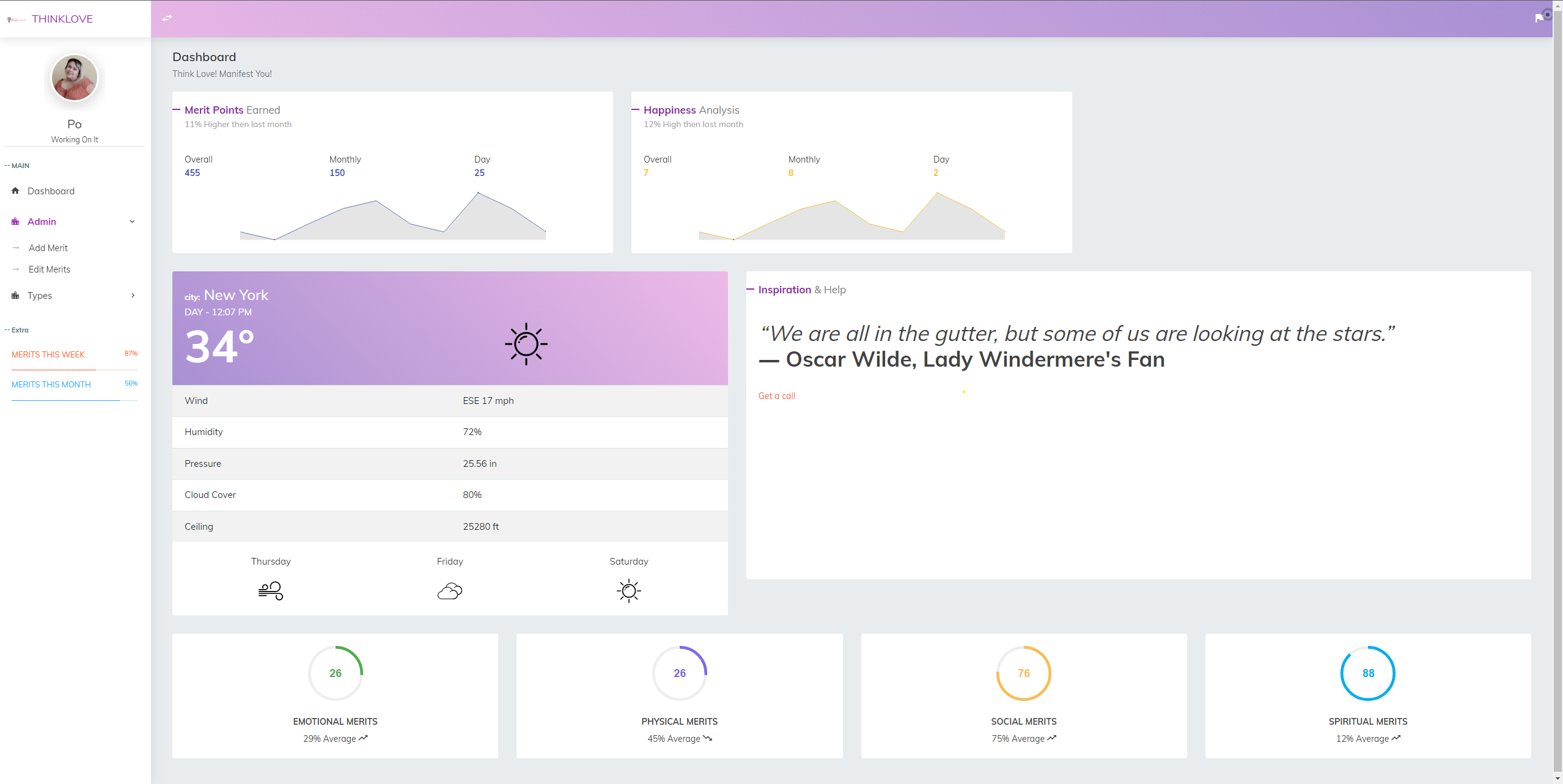Click the Spiritual Merits circular gauge
Viewport: 1563px width, 784px height.
pyautogui.click(x=1367, y=673)
